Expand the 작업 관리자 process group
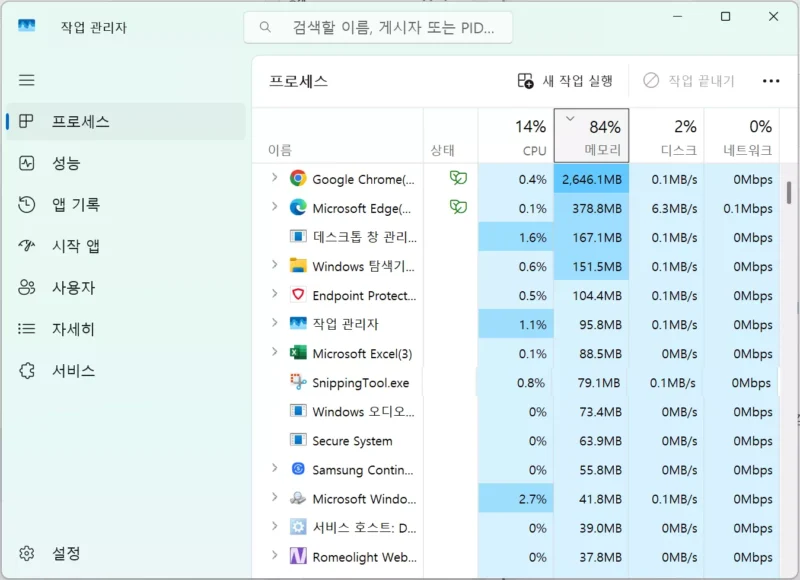Image resolution: width=800 pixels, height=580 pixels. pos(274,323)
